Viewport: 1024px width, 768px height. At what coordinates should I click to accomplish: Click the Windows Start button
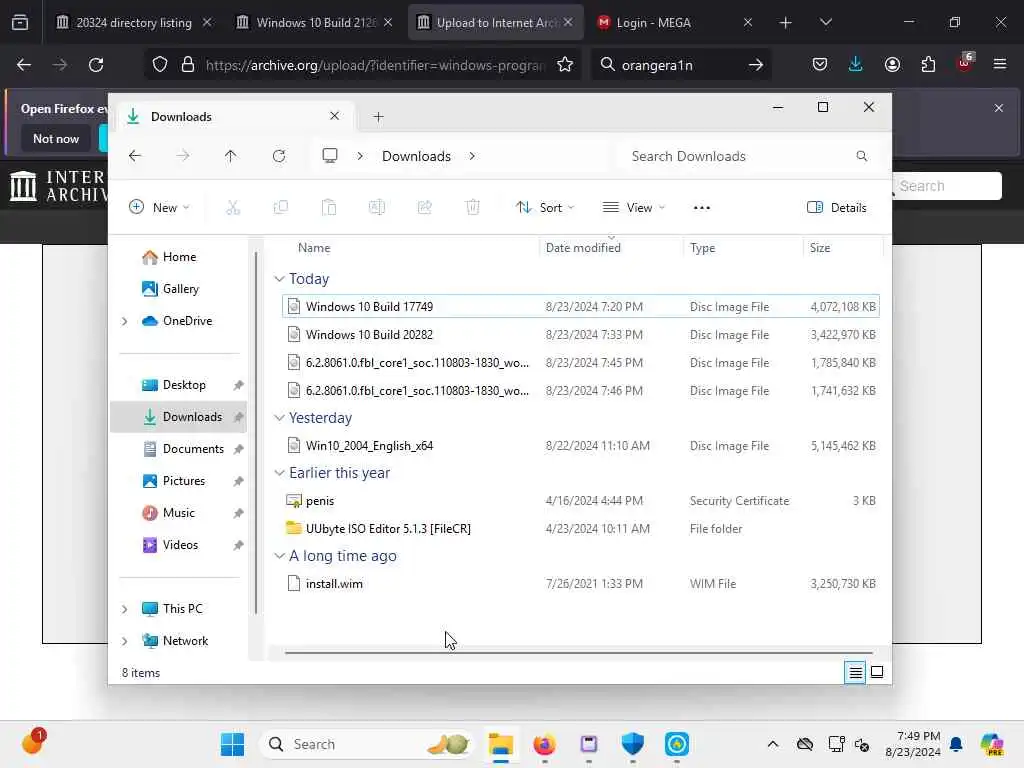click(232, 744)
